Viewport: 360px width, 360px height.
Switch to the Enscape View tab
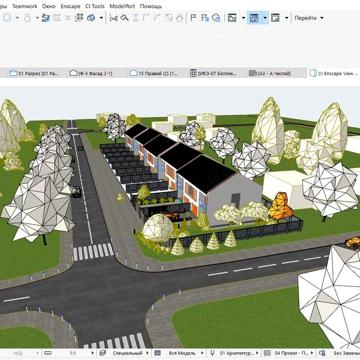(x=334, y=73)
